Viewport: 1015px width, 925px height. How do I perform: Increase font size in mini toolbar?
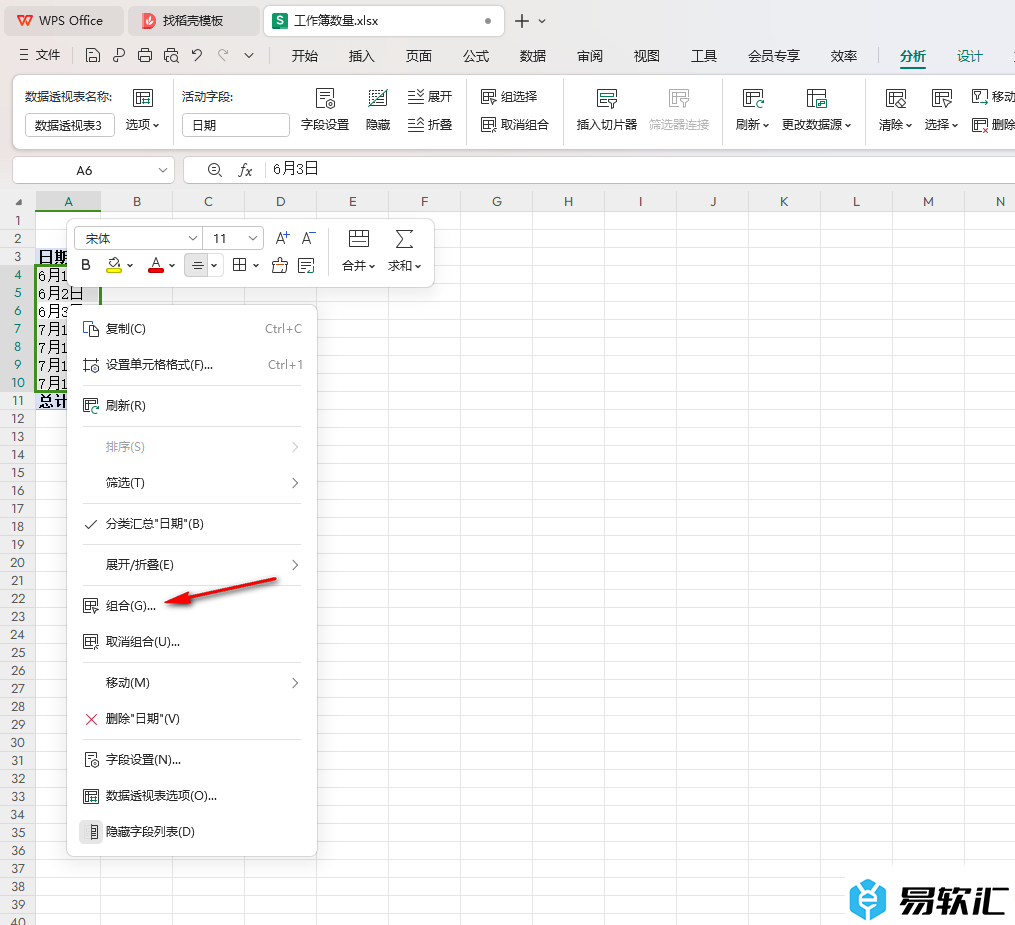(x=282, y=238)
